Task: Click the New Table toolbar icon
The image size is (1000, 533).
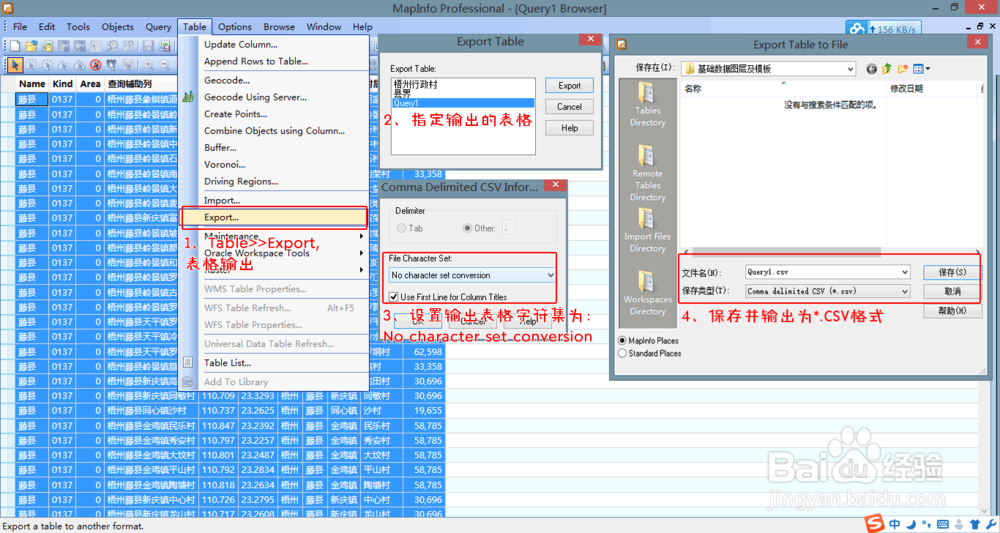Action: (14, 46)
